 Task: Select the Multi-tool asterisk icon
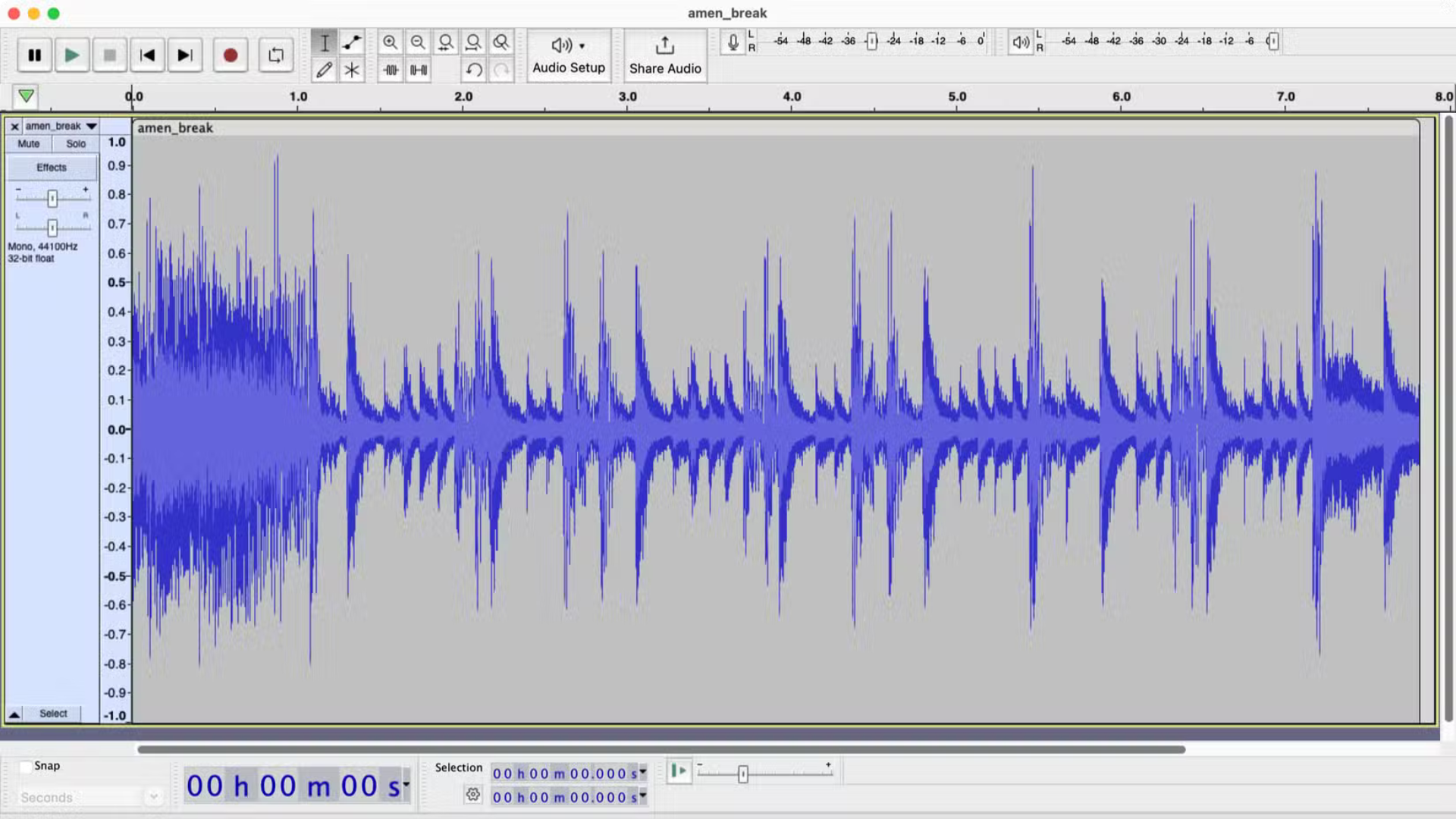pos(352,70)
